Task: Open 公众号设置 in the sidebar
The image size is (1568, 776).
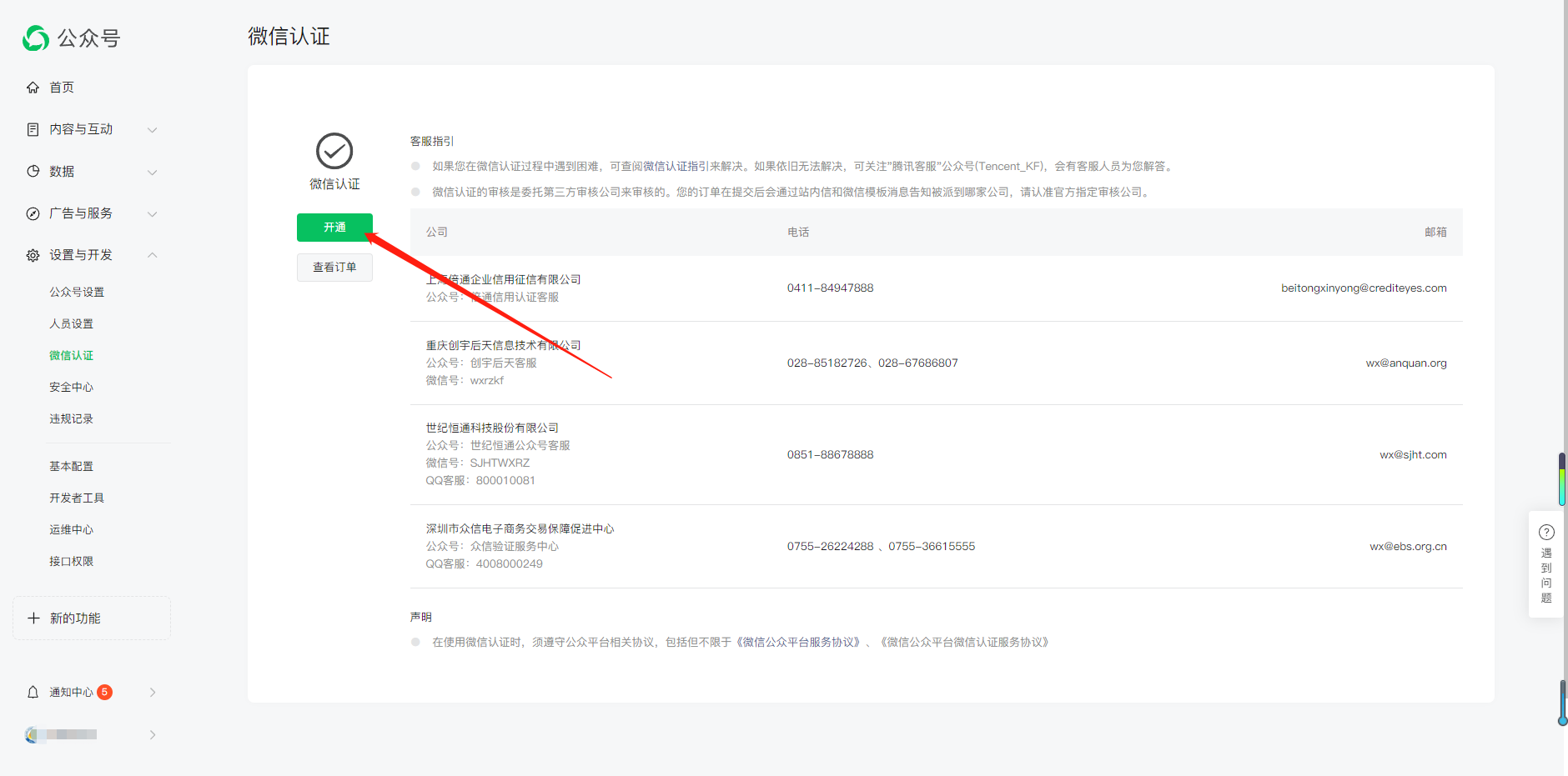Action: point(77,293)
